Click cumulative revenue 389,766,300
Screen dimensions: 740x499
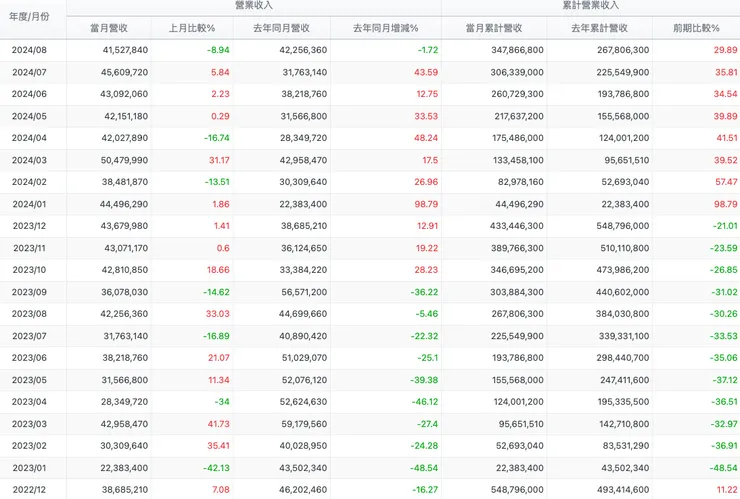pos(517,248)
